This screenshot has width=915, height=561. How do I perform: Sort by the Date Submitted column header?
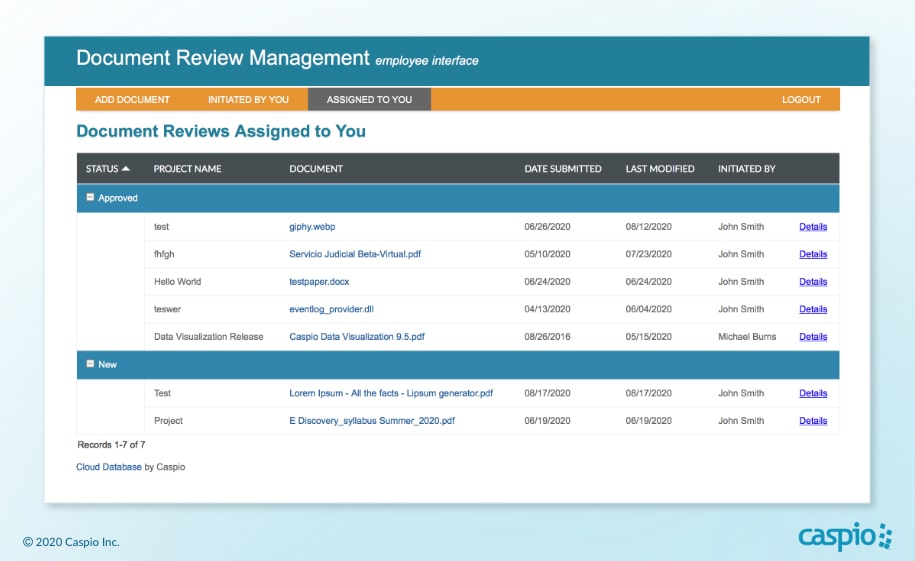click(562, 169)
